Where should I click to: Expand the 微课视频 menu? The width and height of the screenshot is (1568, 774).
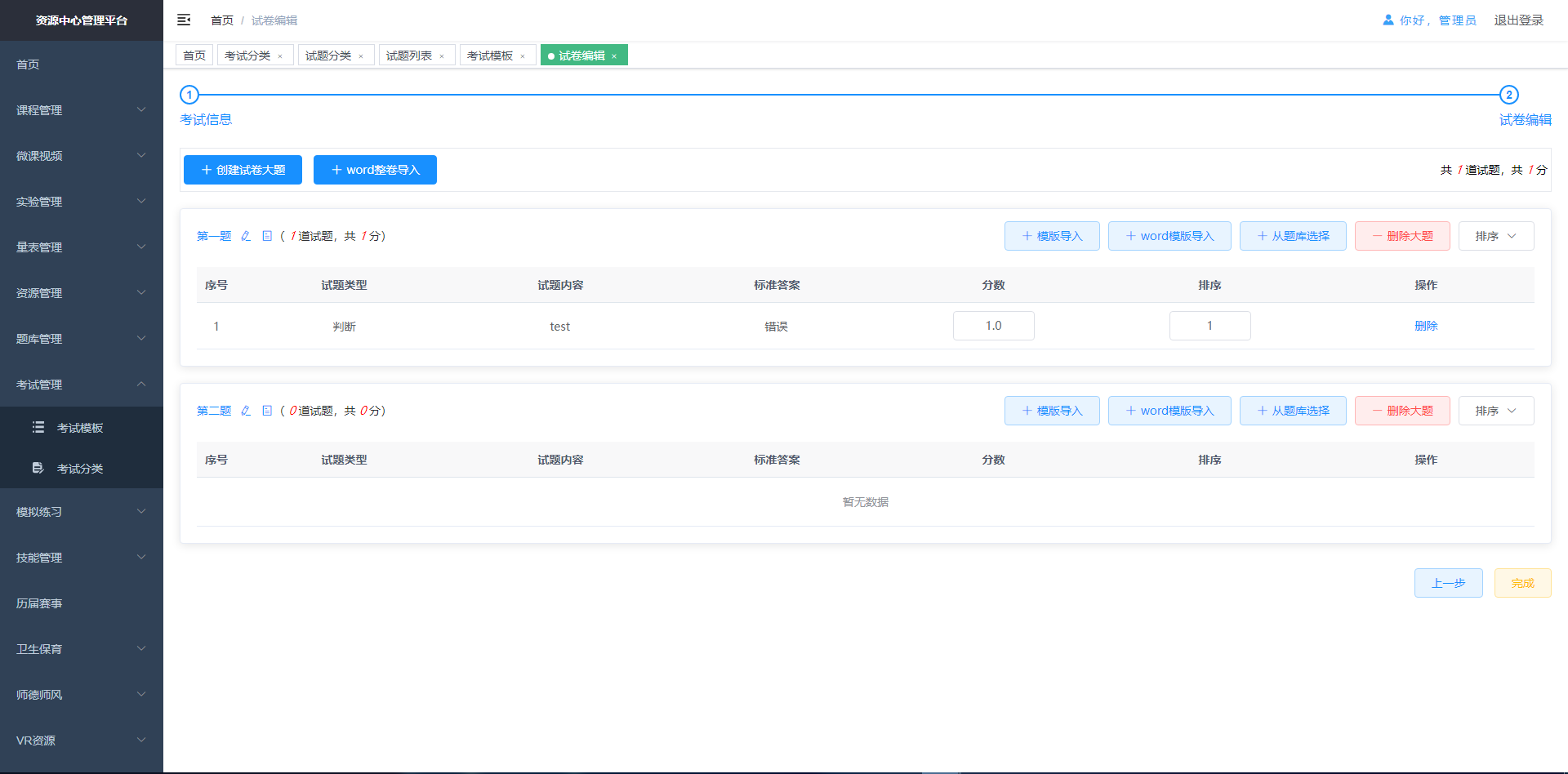click(x=82, y=156)
